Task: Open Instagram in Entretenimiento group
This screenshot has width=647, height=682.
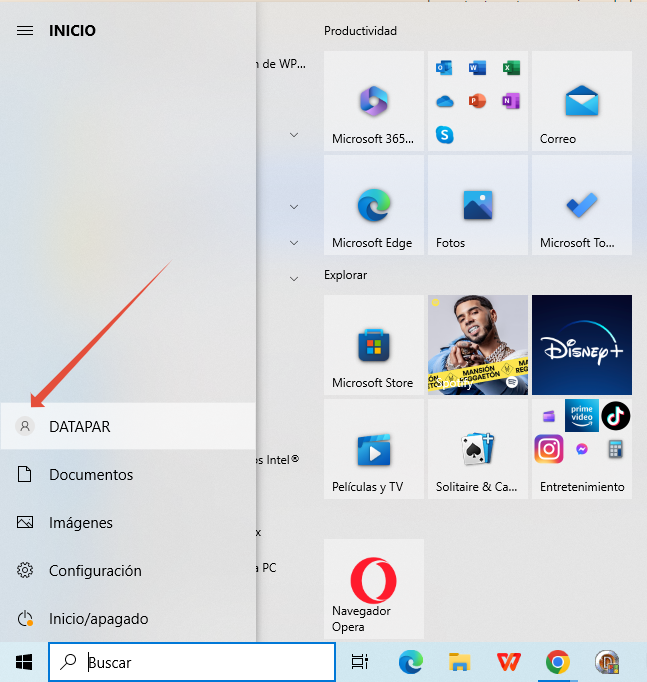Action: point(549,449)
